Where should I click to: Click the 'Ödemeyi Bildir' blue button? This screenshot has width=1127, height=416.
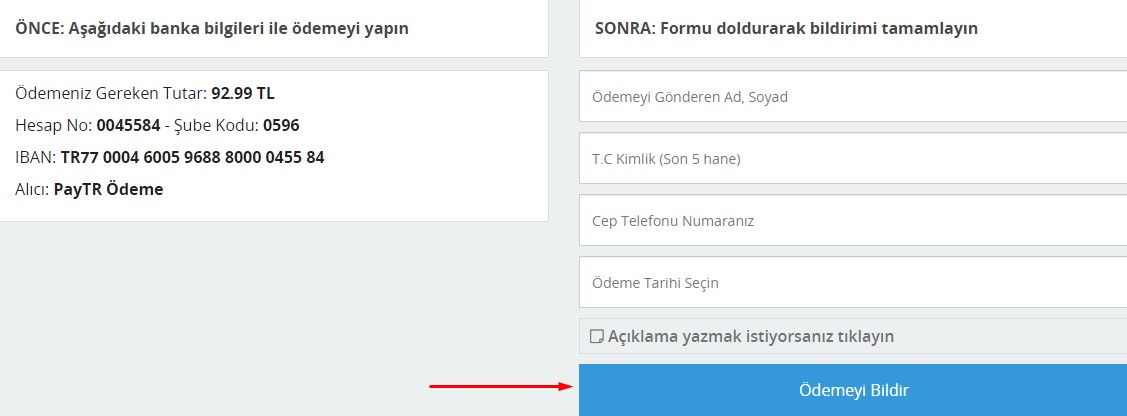point(853,390)
